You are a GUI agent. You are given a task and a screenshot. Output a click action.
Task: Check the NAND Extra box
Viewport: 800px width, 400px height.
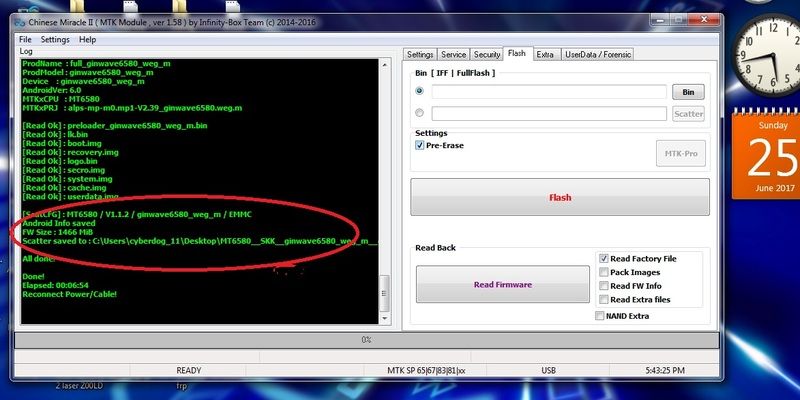click(x=599, y=316)
